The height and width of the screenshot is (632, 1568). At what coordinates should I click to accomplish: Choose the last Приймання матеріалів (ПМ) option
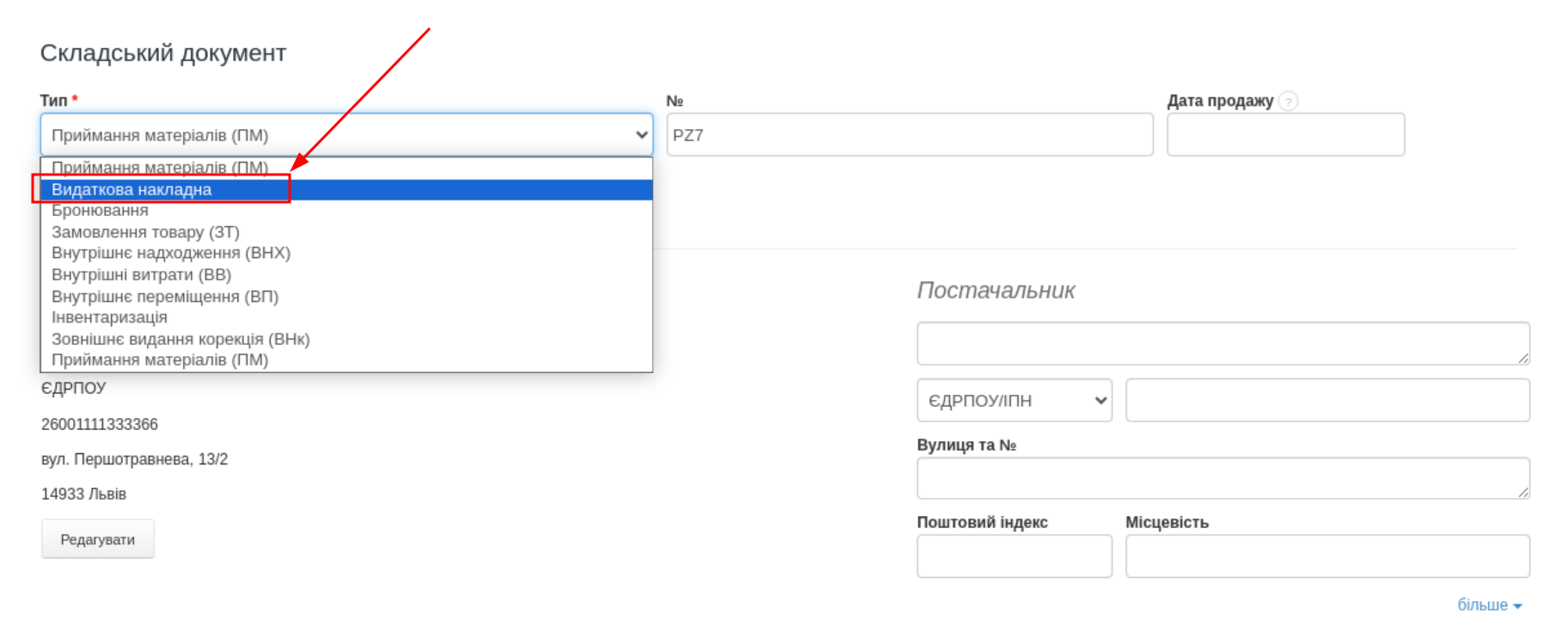160,360
